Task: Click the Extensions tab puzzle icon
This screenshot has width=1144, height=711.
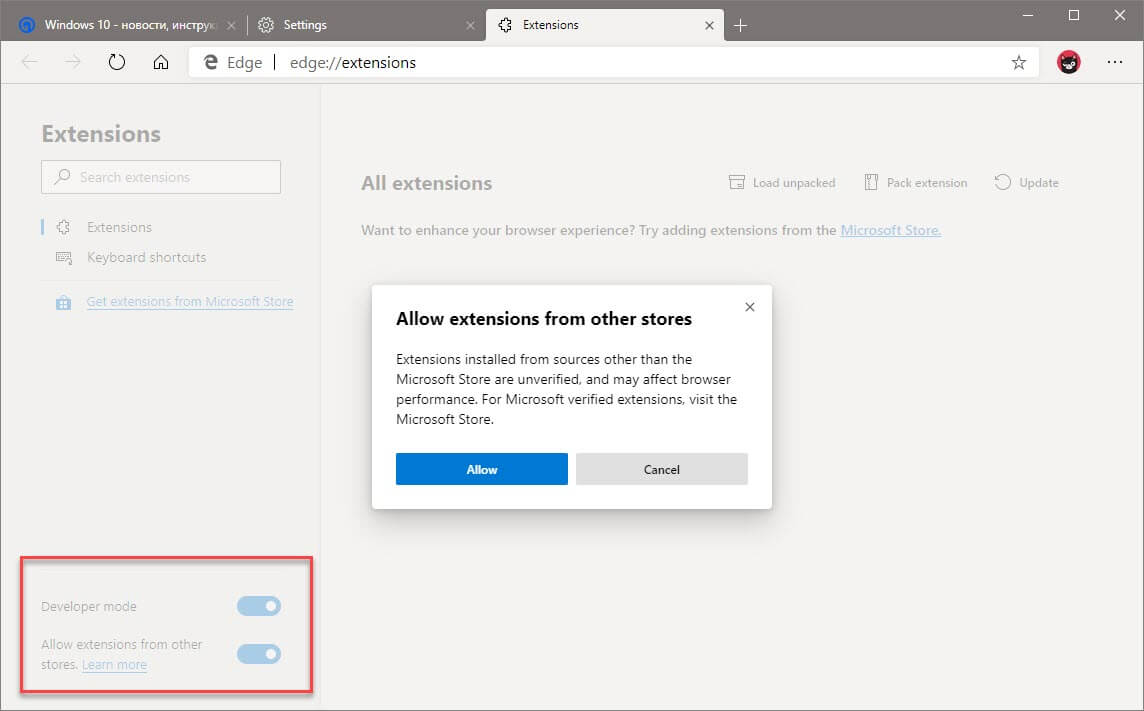Action: point(505,25)
